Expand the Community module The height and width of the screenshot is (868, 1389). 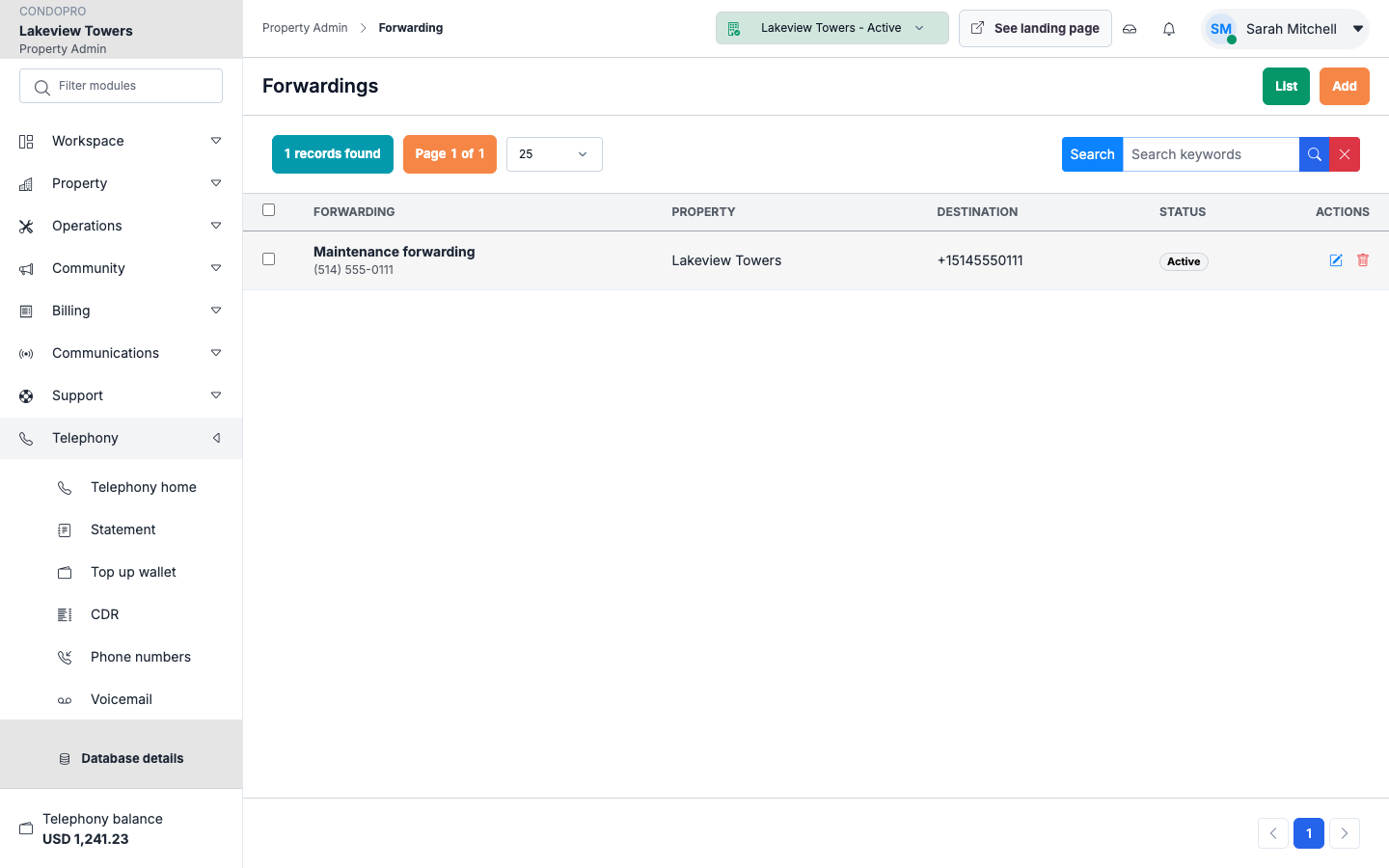[216, 268]
